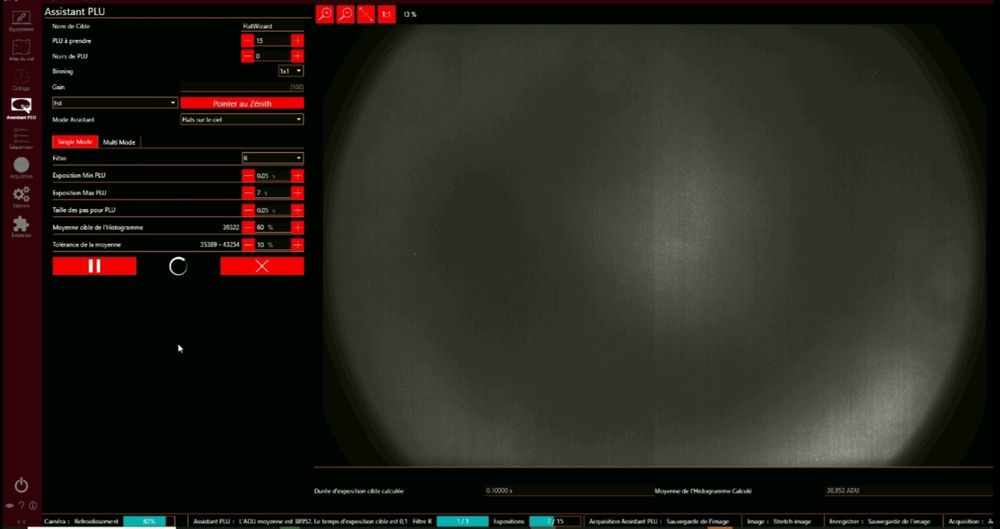Pause the flat wizard run
This screenshot has width=1000, height=529.
94,266
